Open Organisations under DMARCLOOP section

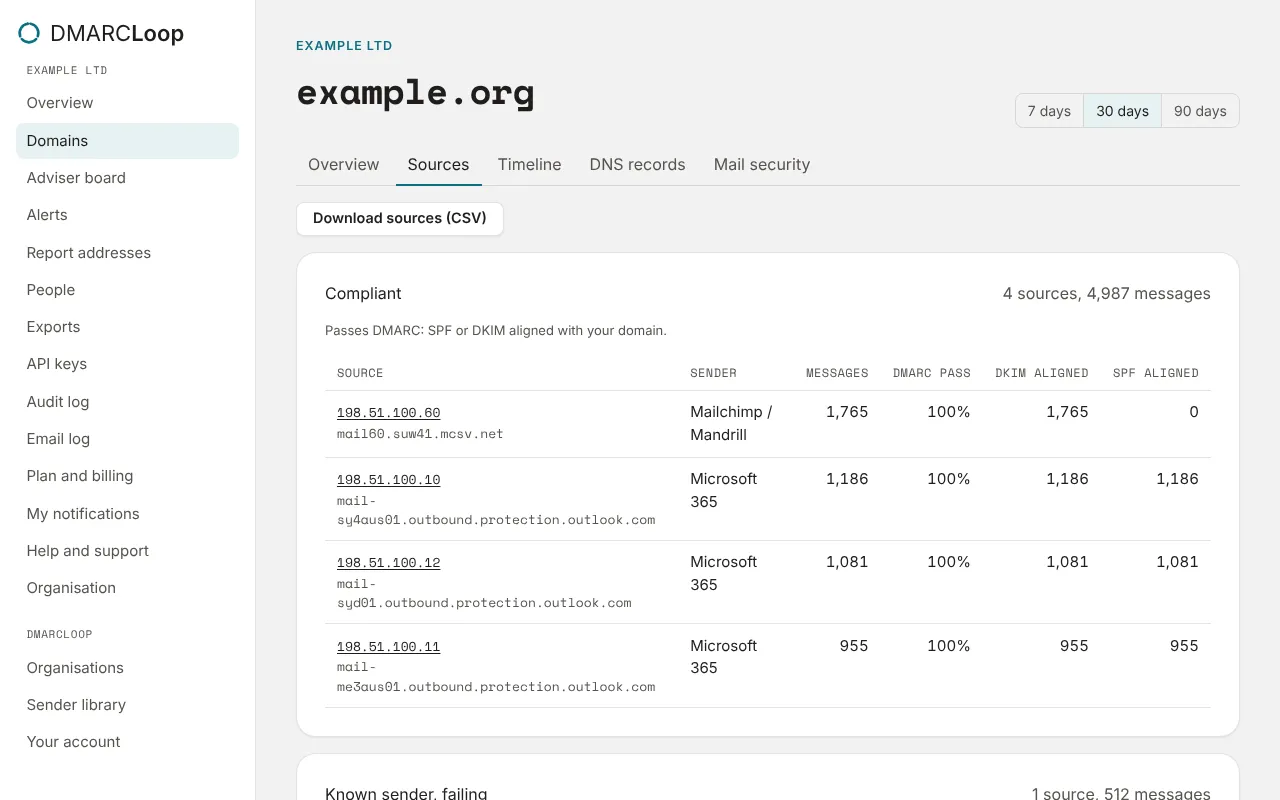(x=127, y=668)
